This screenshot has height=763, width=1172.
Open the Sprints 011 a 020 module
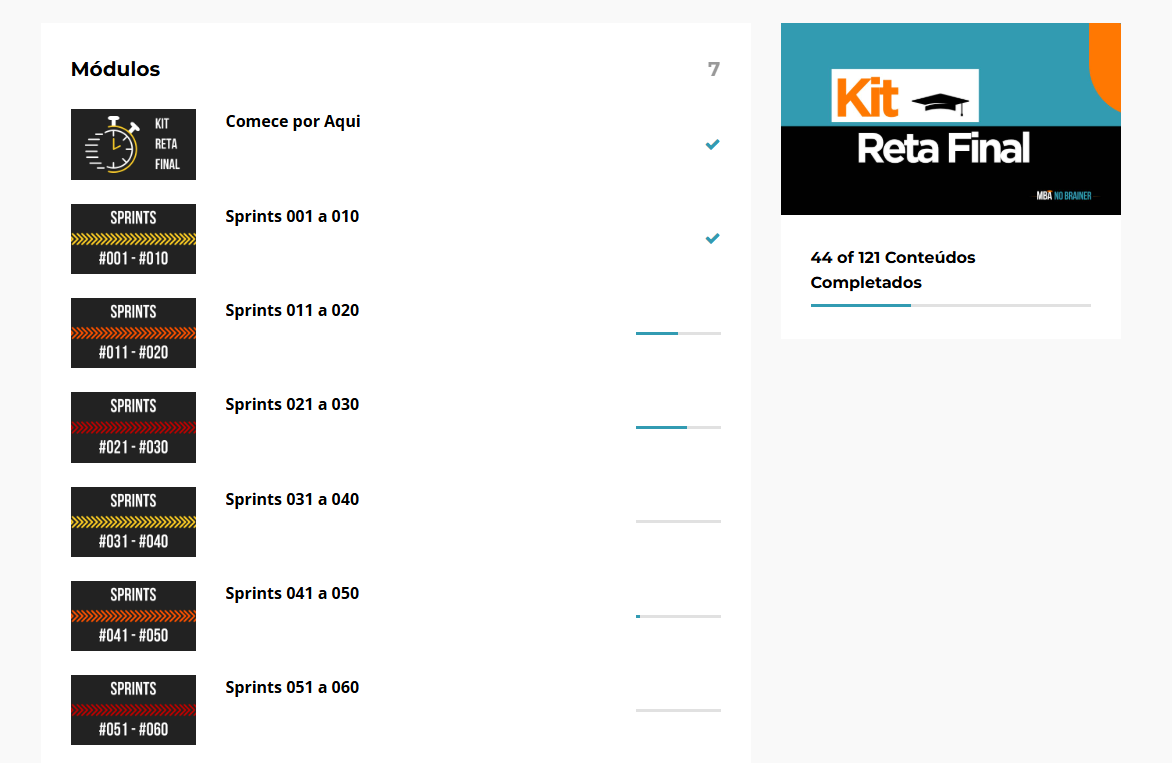(x=292, y=311)
